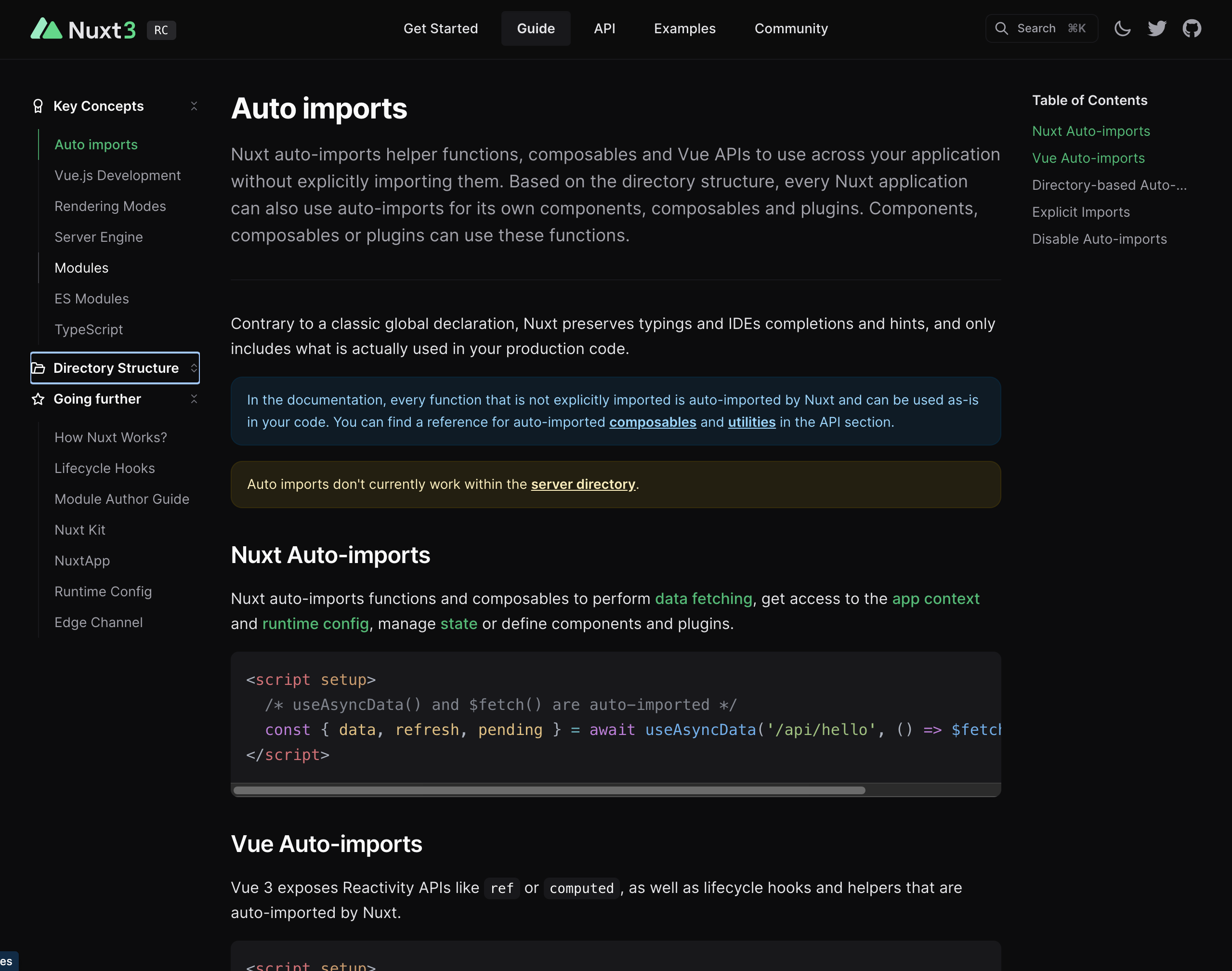Open the server directory link
The width and height of the screenshot is (1232, 971).
(582, 485)
